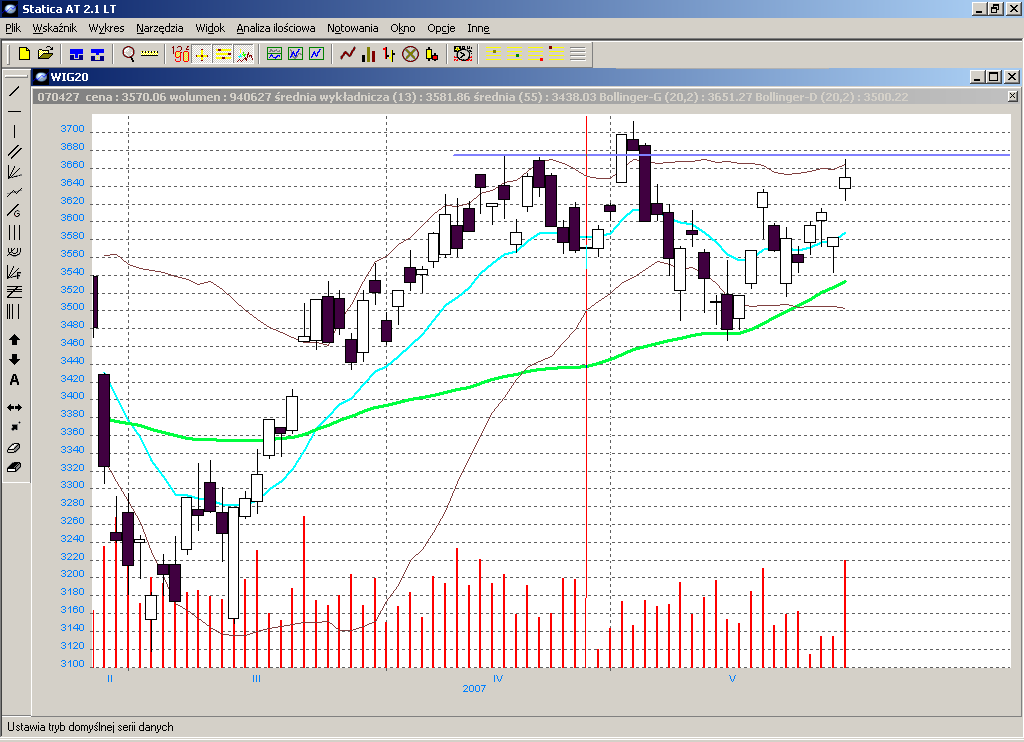Click the 2007 year axis label
Viewport: 1024px width, 742px height.
click(x=474, y=688)
